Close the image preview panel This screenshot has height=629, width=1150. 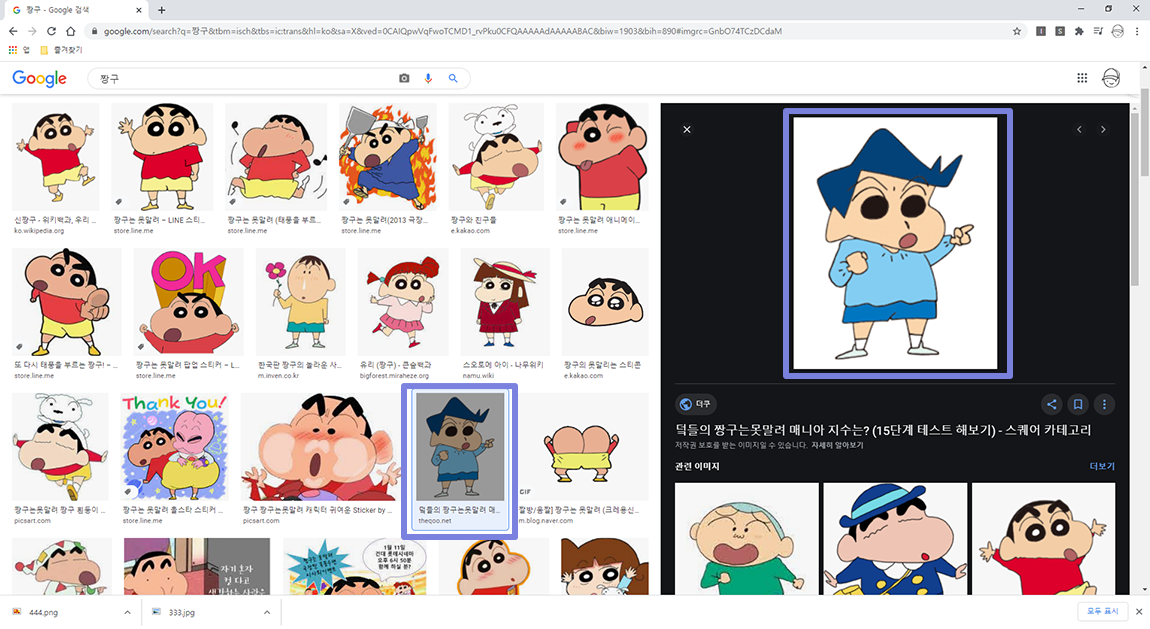click(x=686, y=129)
